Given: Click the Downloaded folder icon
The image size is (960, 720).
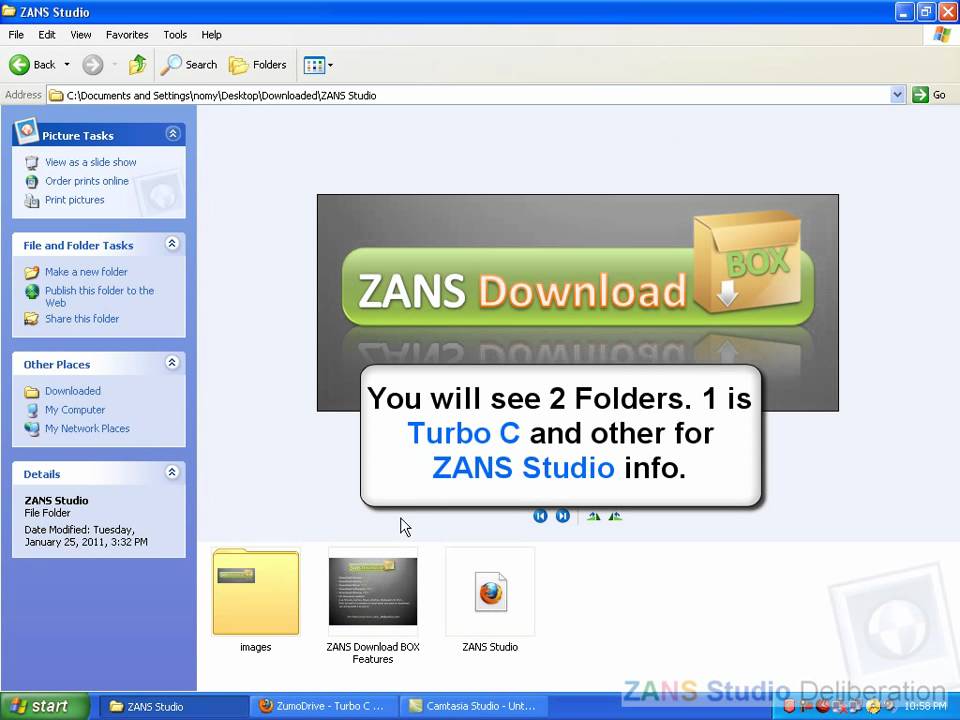Looking at the screenshot, I should point(32,392).
